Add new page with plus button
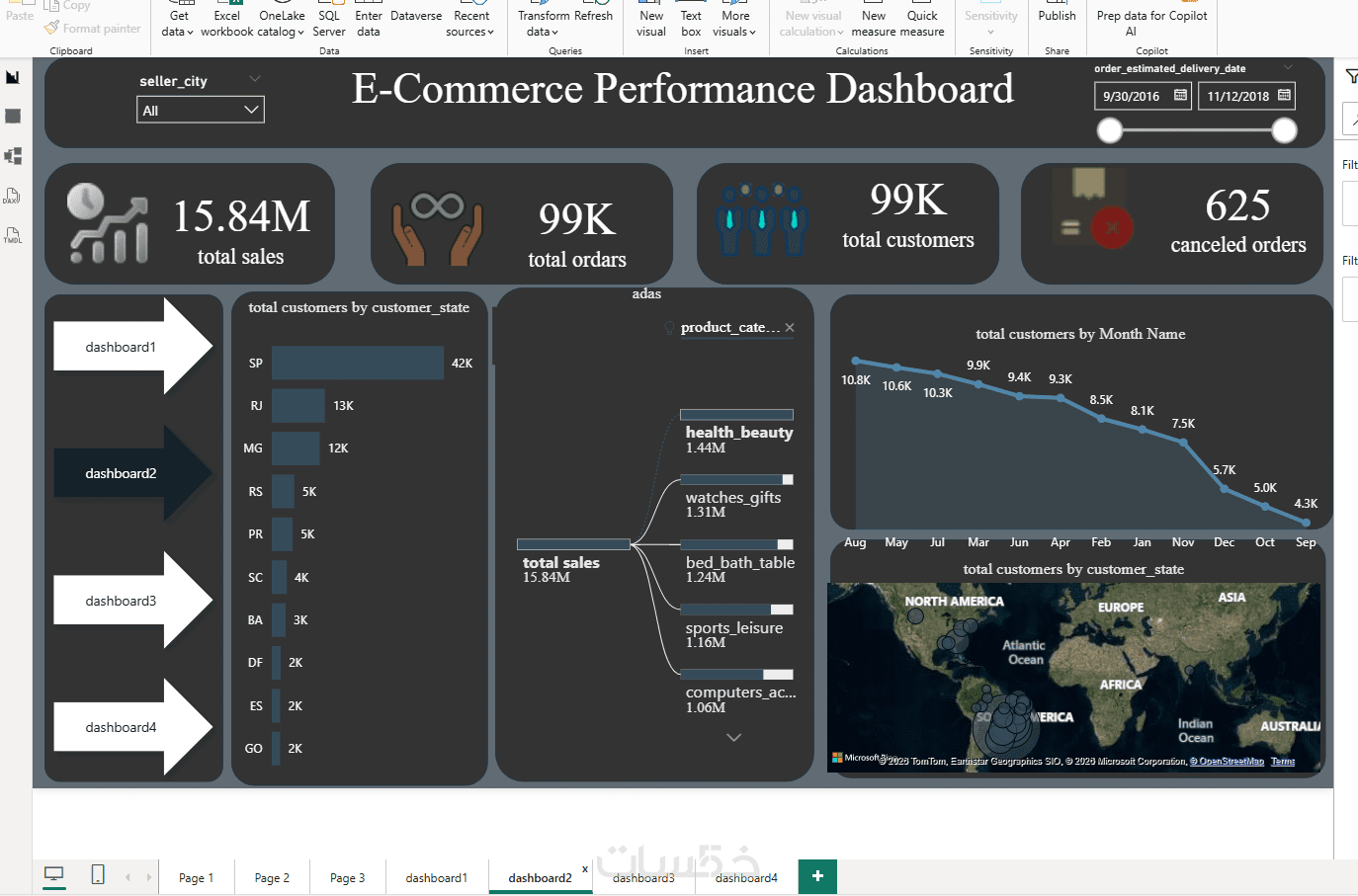 pyautogui.click(x=817, y=876)
